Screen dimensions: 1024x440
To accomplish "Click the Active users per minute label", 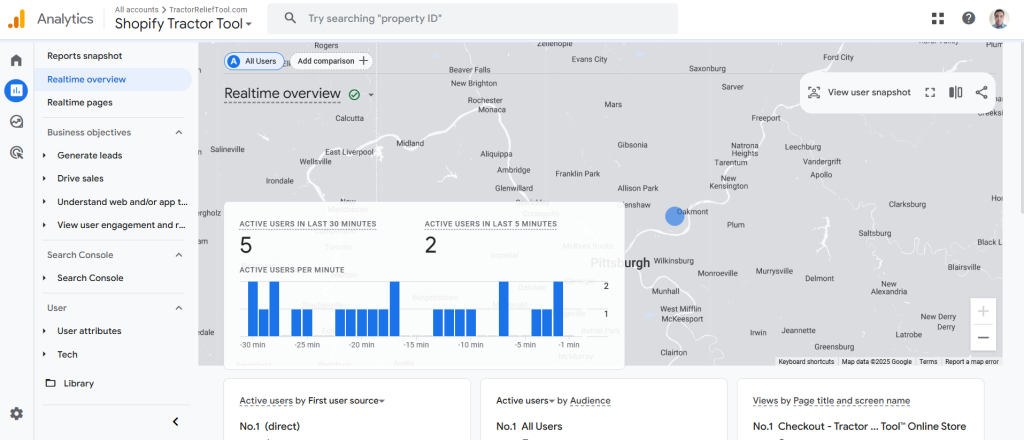I will (292, 270).
